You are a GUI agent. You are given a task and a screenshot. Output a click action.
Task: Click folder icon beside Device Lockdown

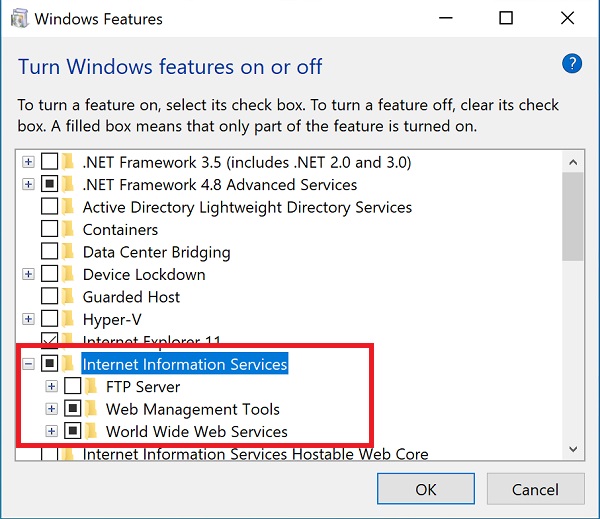point(68,274)
